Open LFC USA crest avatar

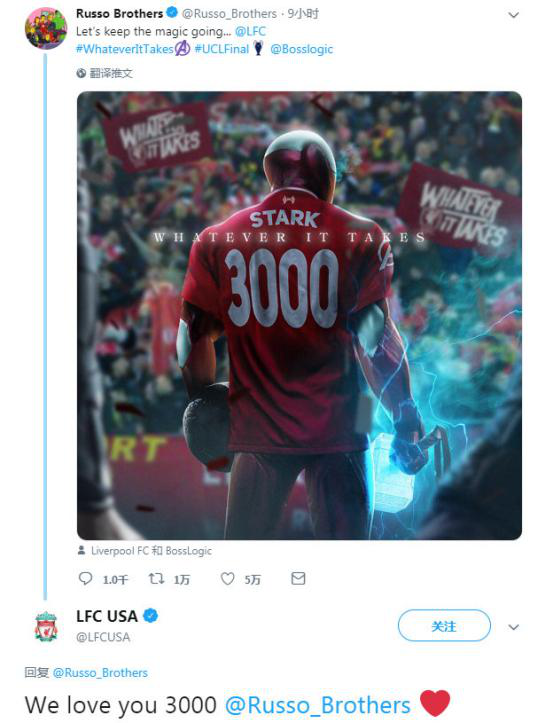pyautogui.click(x=46, y=626)
